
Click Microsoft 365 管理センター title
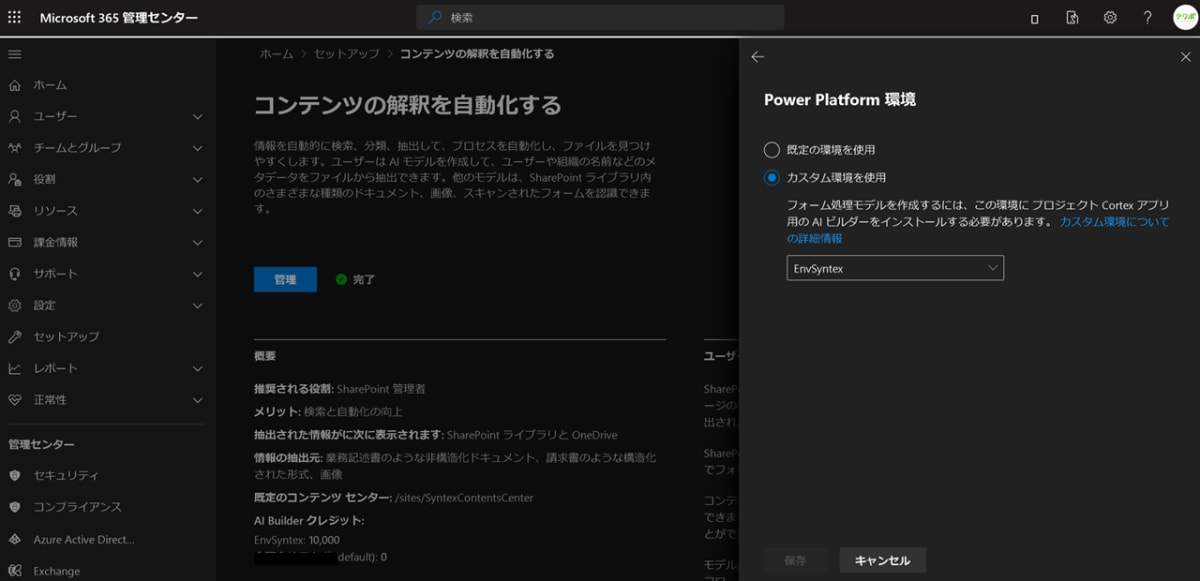point(119,18)
